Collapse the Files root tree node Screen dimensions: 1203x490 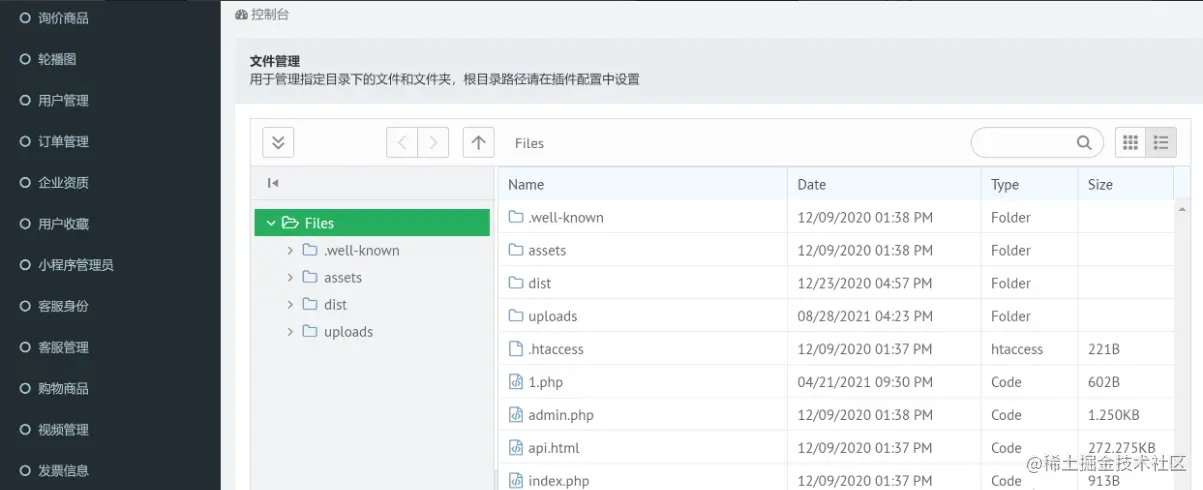[271, 223]
